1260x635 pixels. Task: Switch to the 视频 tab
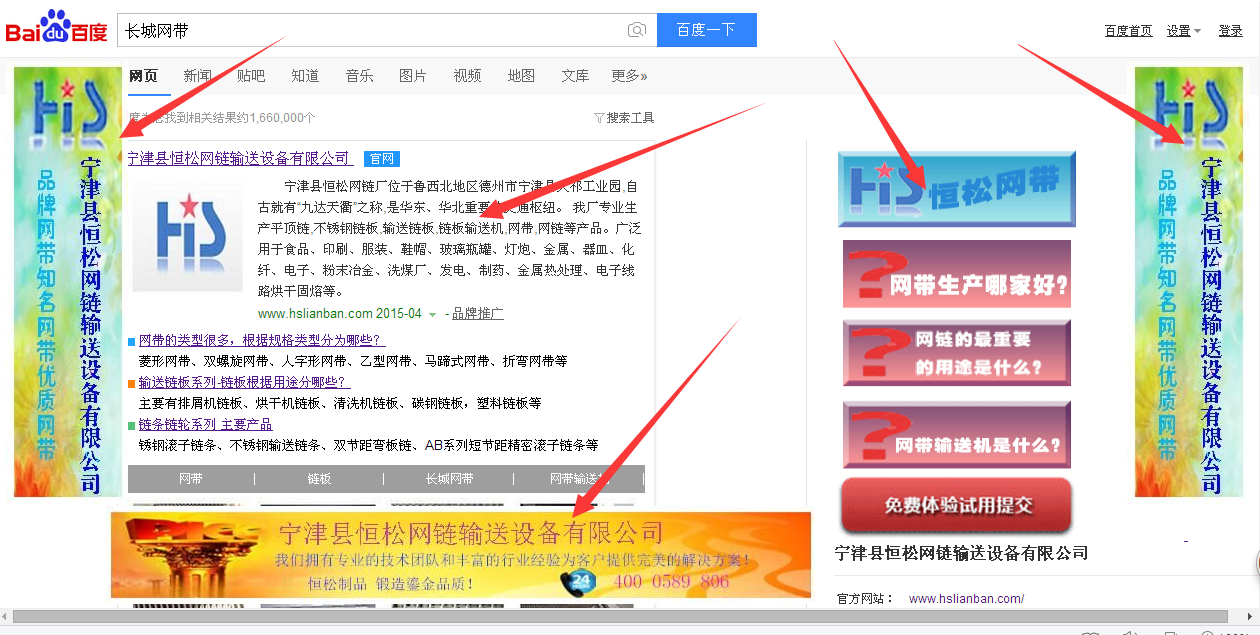[x=467, y=76]
